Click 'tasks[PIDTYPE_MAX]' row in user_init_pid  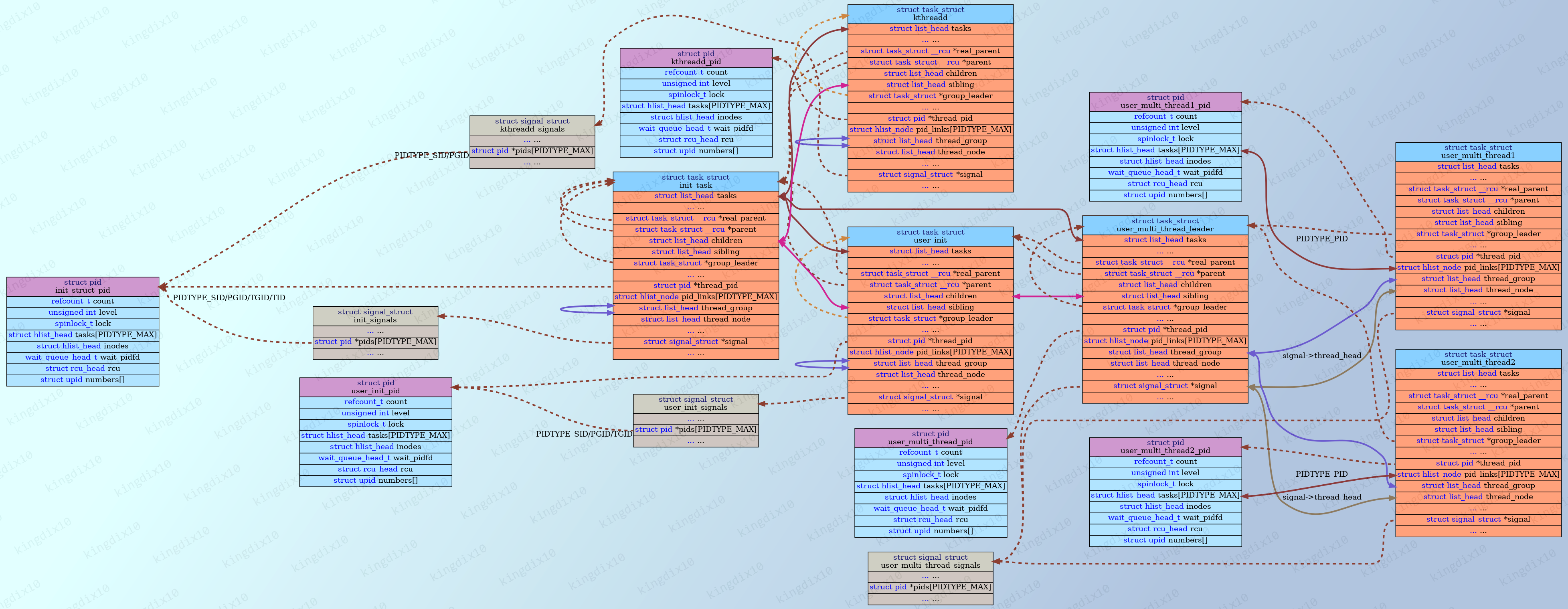coord(376,436)
